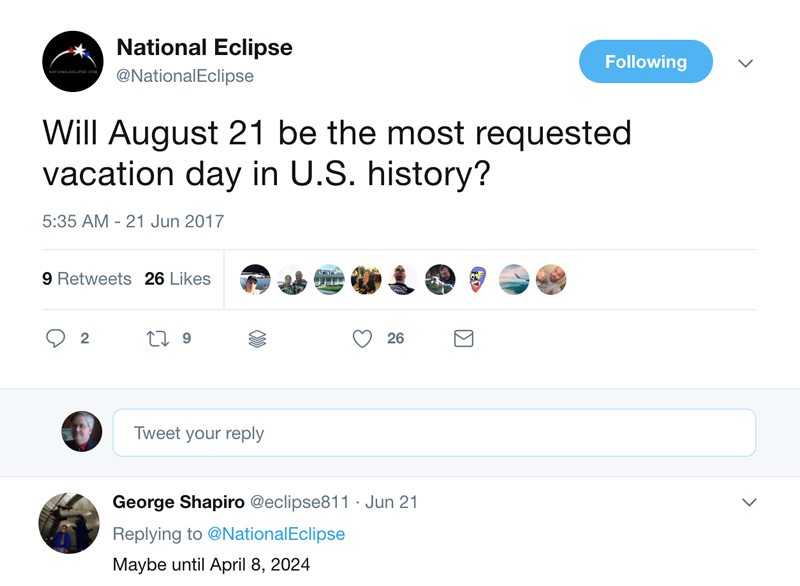Click the stacked layers Buffer icon
This screenshot has height=586, width=800.
coord(257,339)
